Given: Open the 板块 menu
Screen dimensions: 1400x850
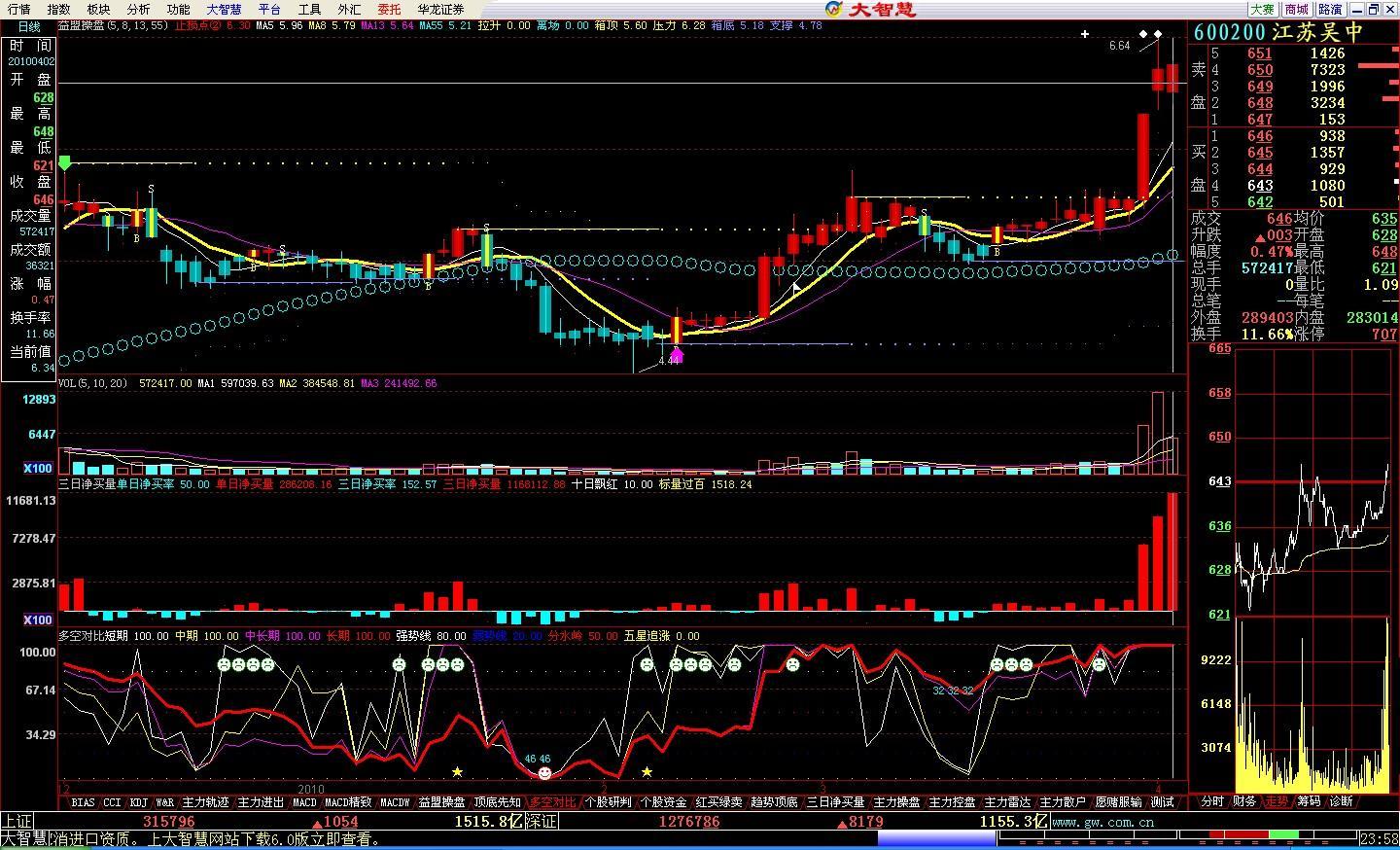Looking at the screenshot, I should click(98, 10).
